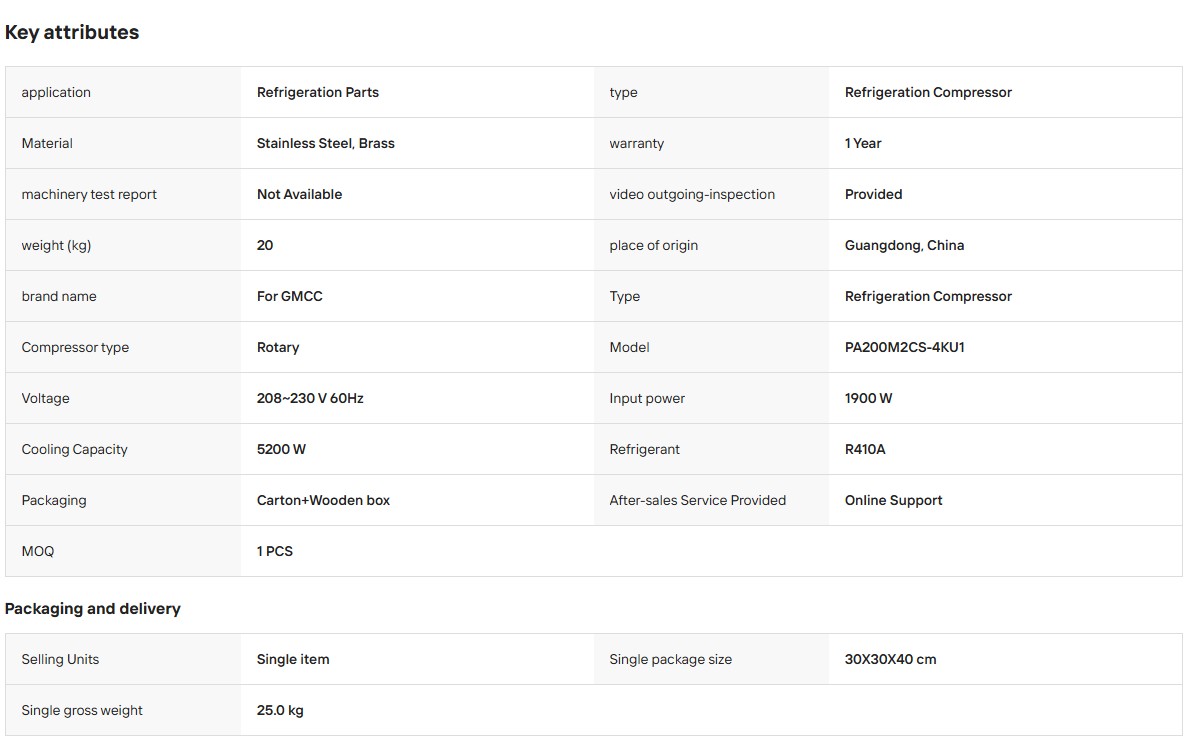Click the R410A refrigerant value

pyautogui.click(x=865, y=449)
